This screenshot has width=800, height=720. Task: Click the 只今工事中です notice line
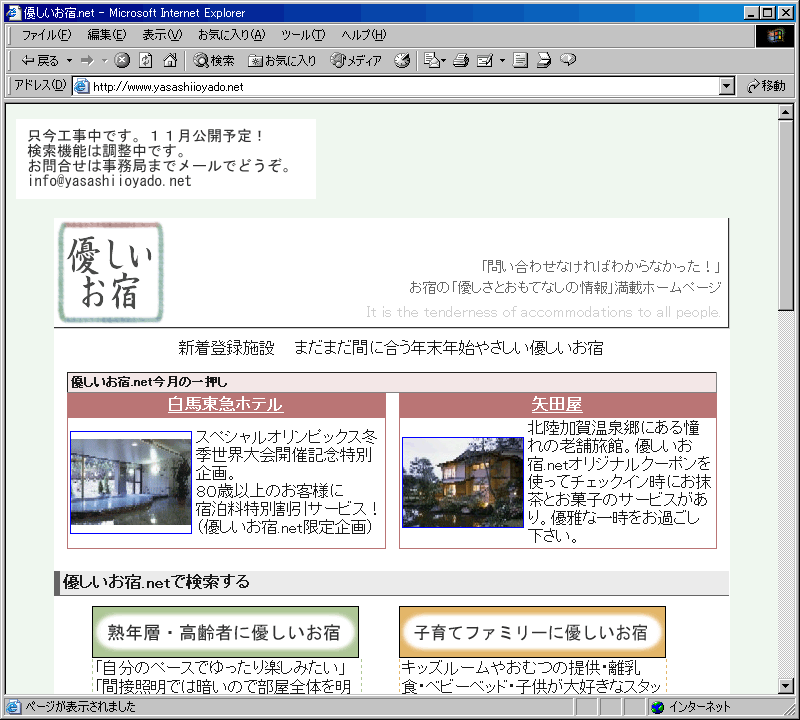pos(146,136)
